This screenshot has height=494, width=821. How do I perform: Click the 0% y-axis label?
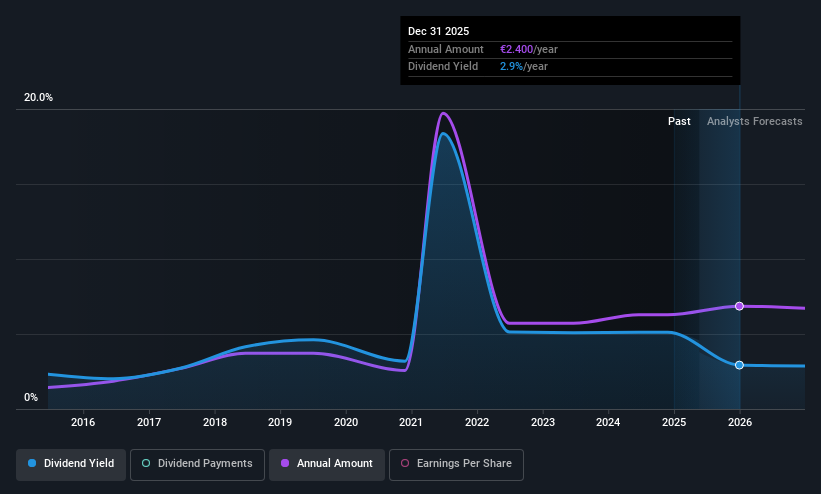click(x=31, y=398)
